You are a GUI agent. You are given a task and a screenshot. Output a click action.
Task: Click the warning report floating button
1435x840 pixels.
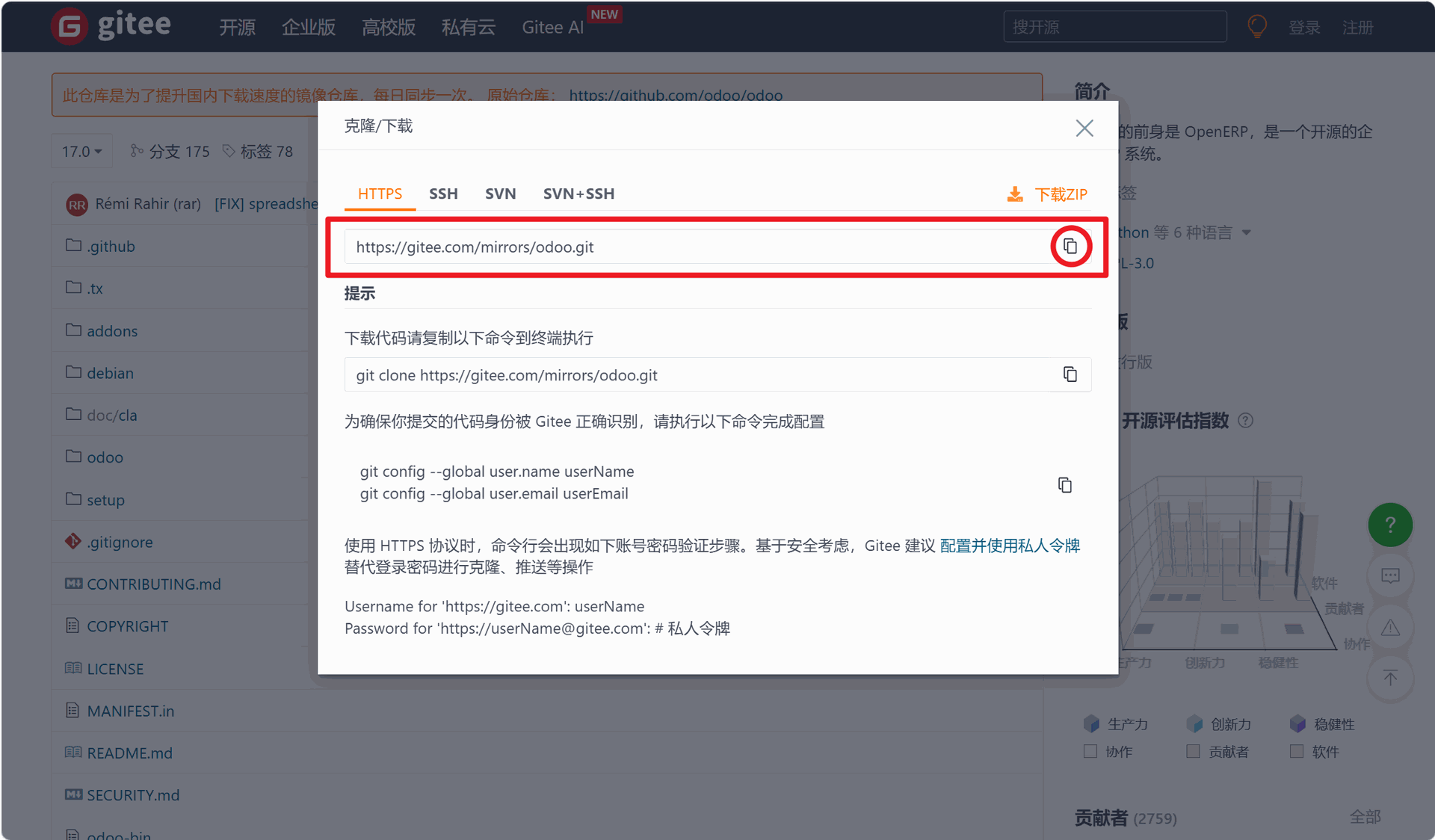coord(1390,627)
